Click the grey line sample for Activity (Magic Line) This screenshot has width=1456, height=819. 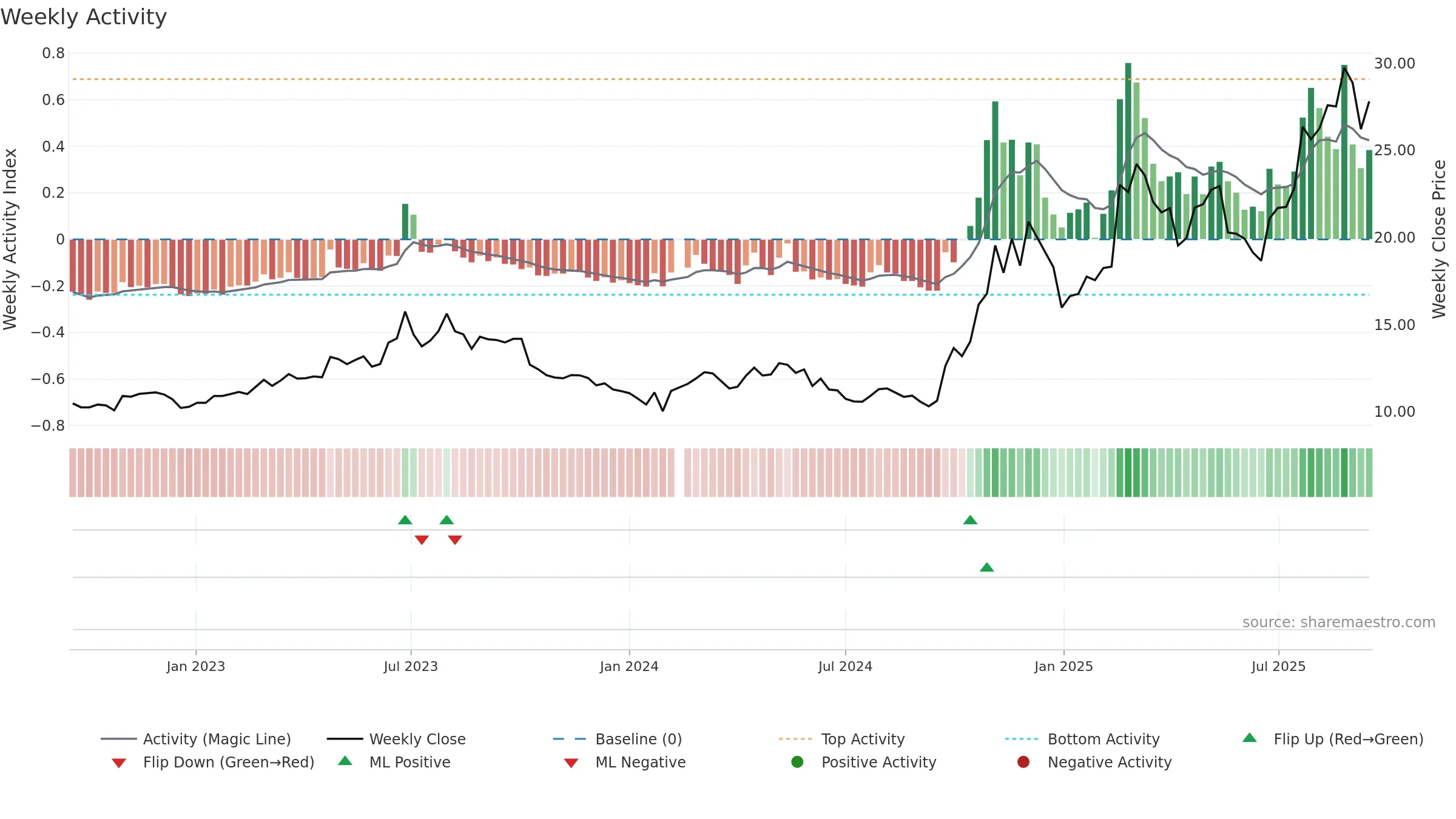[119, 739]
